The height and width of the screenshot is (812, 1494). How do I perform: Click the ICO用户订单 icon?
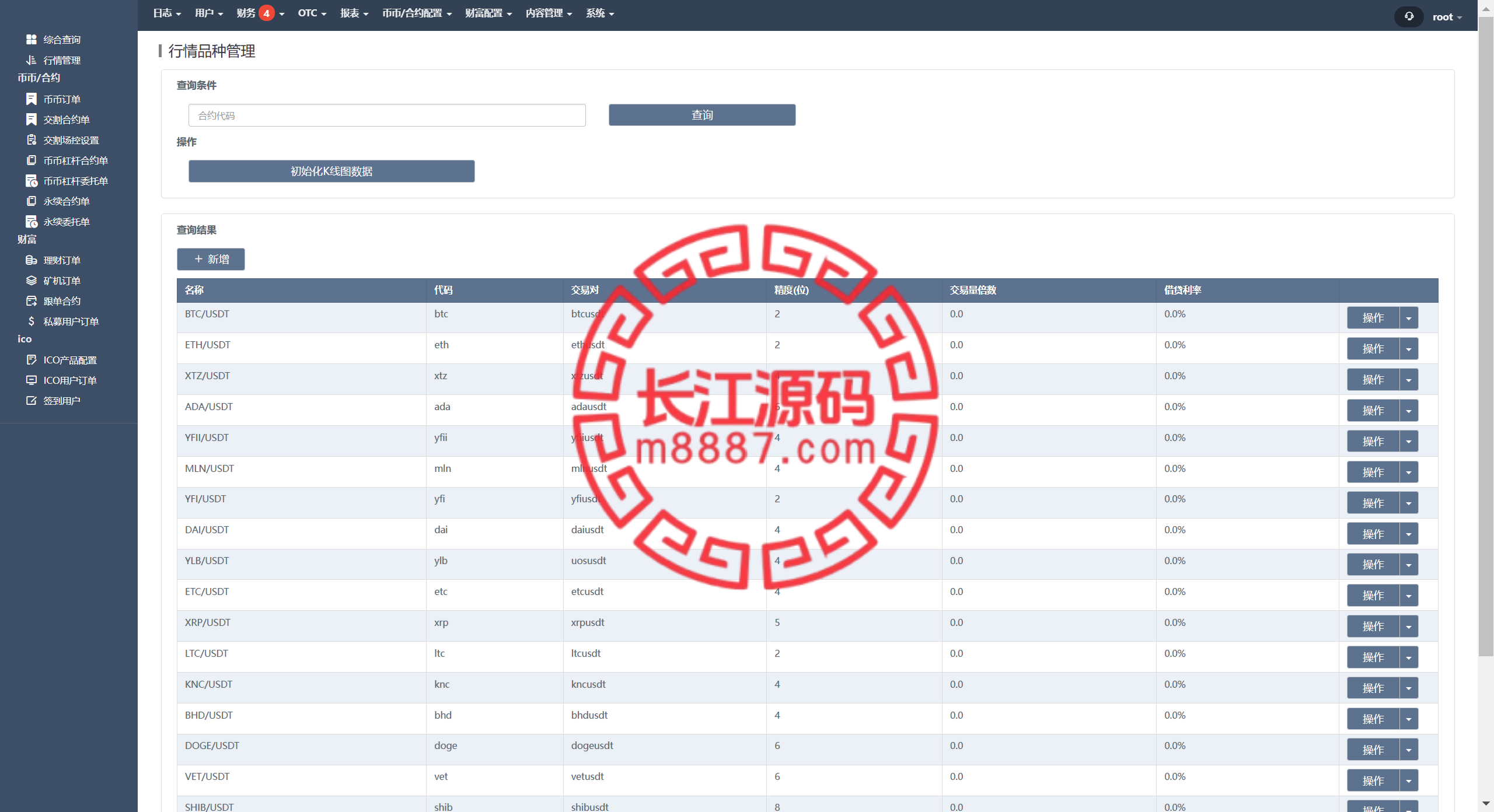[32, 380]
